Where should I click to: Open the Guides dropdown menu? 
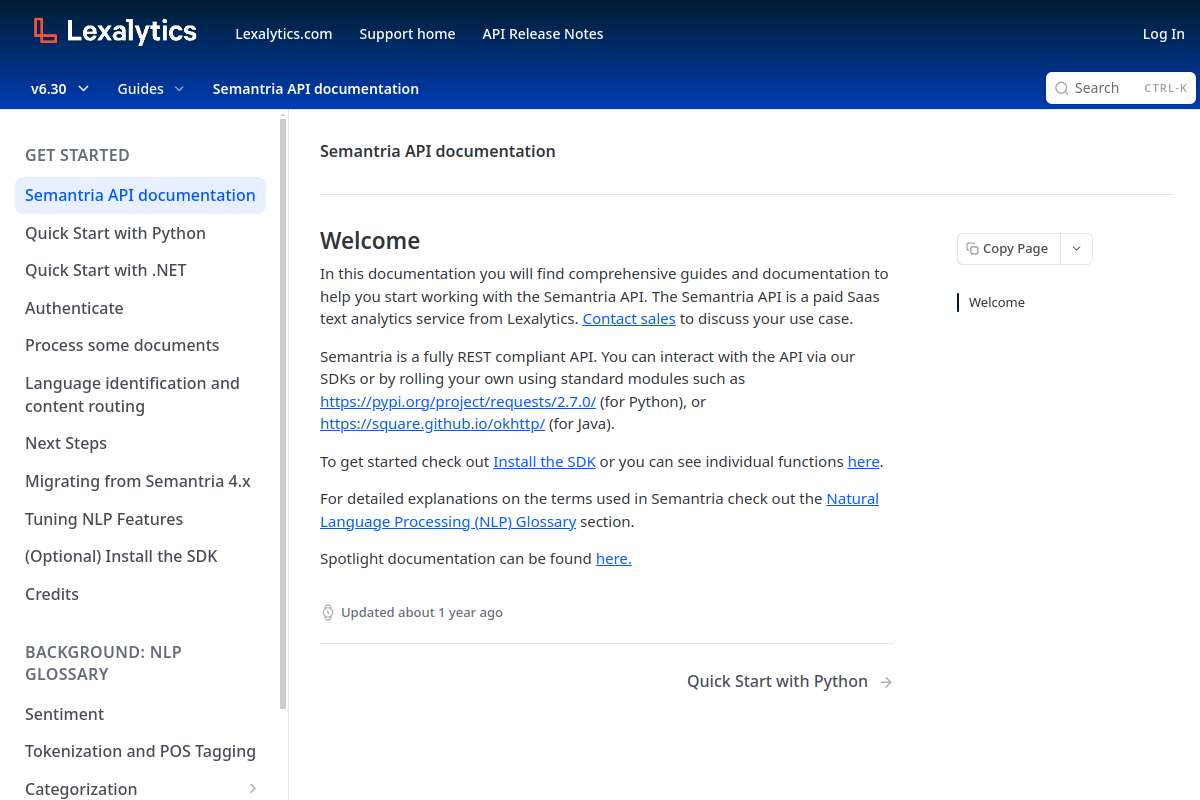151,89
